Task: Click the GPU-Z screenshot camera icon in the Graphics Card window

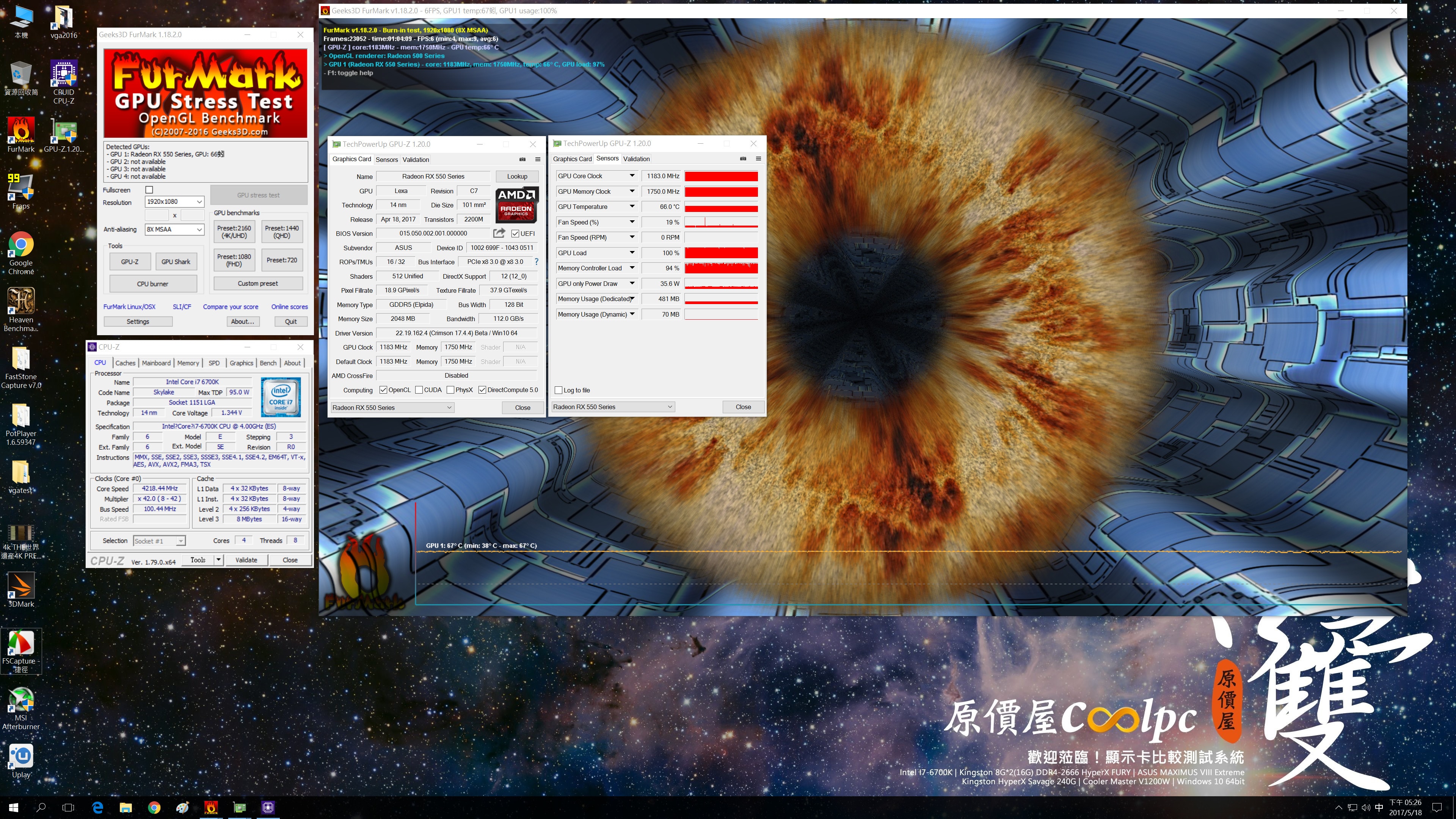Action: [522, 159]
